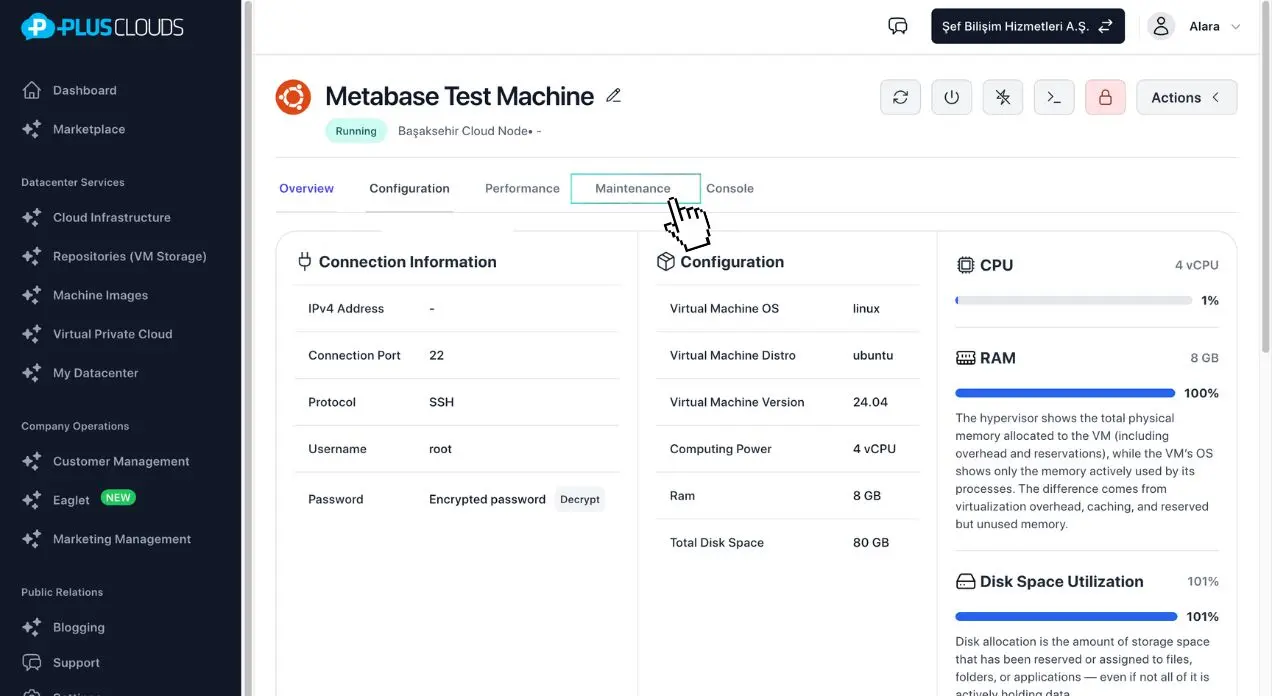The height and width of the screenshot is (696, 1272).
Task: Switch to the Maintenance tab
Action: [x=632, y=188]
